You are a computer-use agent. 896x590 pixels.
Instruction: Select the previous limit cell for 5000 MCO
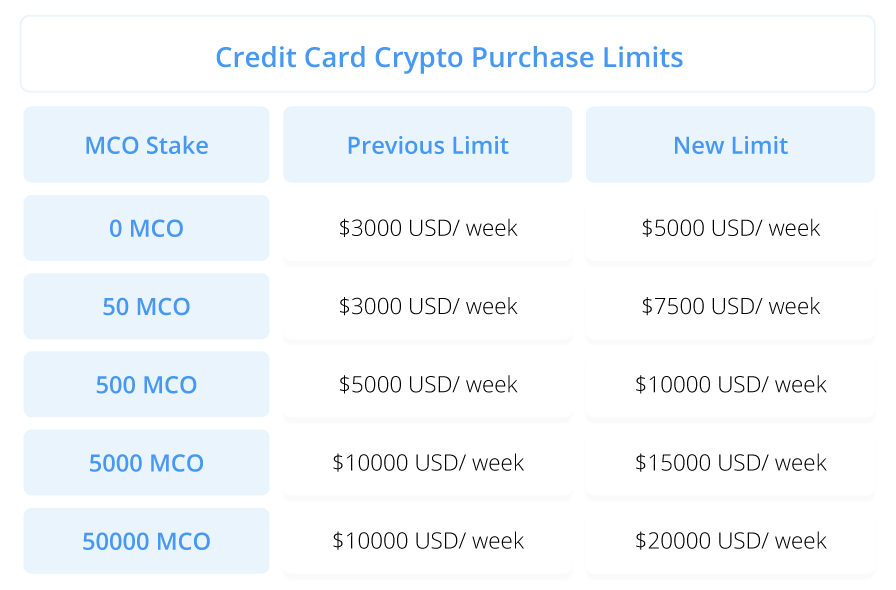(428, 463)
